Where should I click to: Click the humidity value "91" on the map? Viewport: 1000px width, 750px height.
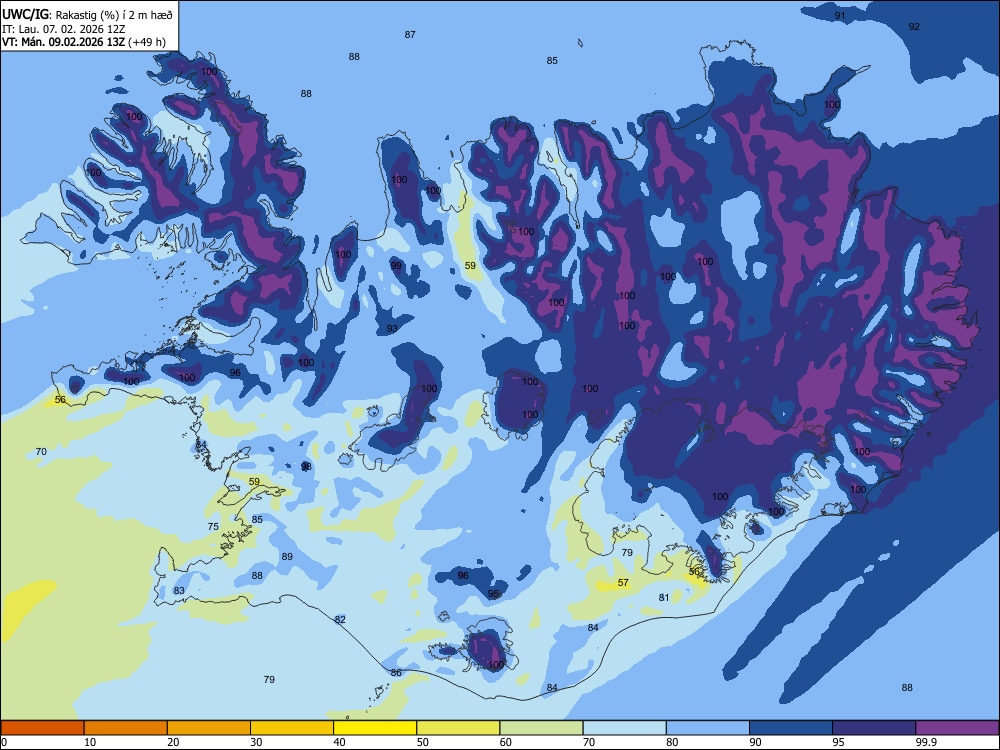[840, 15]
